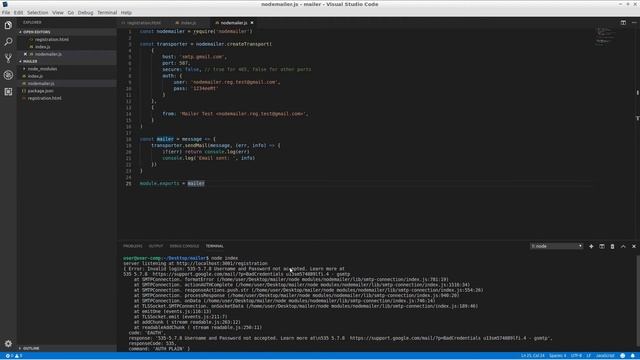Switch to the Output panel tab
This screenshot has width=640, height=360.
tap(156, 246)
